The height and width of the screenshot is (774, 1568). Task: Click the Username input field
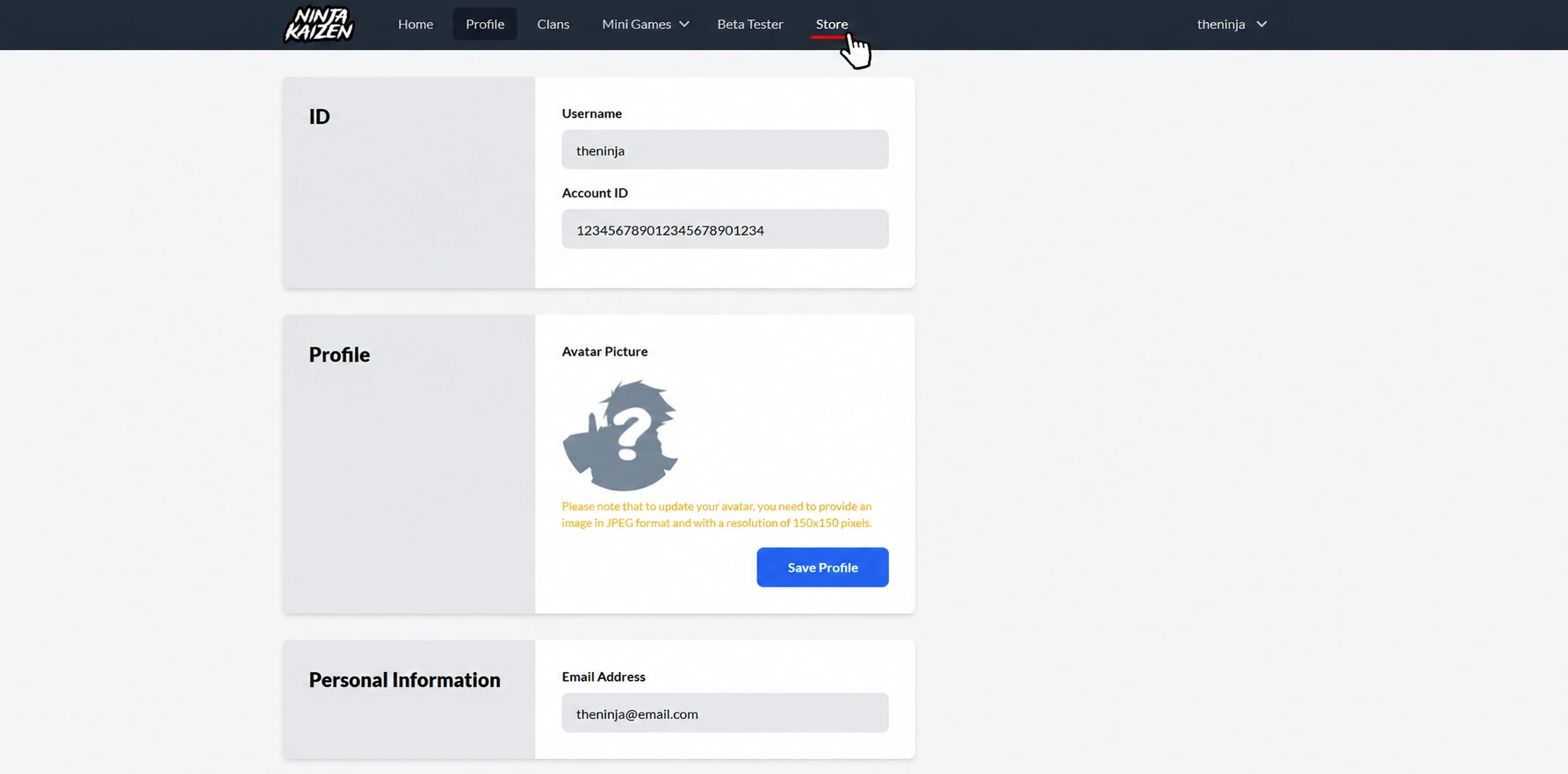[x=725, y=150]
